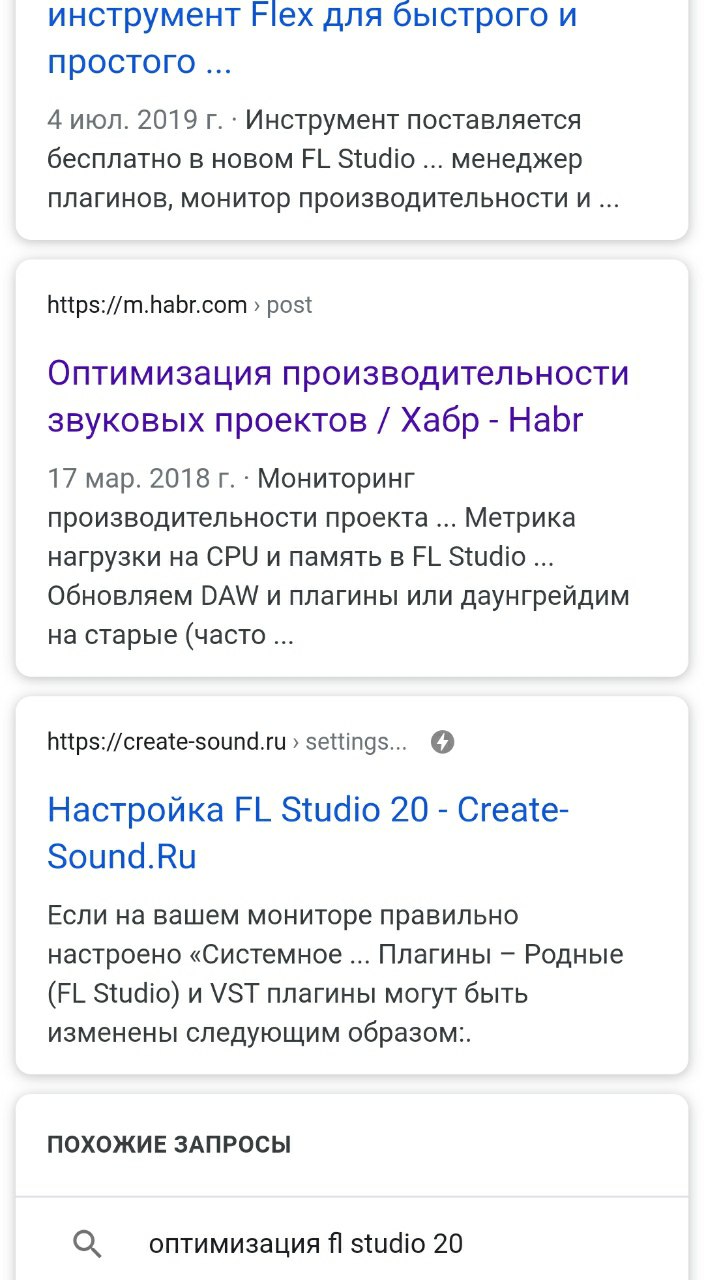Tap the AMP lightning icon next to create-sound.ru
This screenshot has width=704, height=1280.
point(442,742)
